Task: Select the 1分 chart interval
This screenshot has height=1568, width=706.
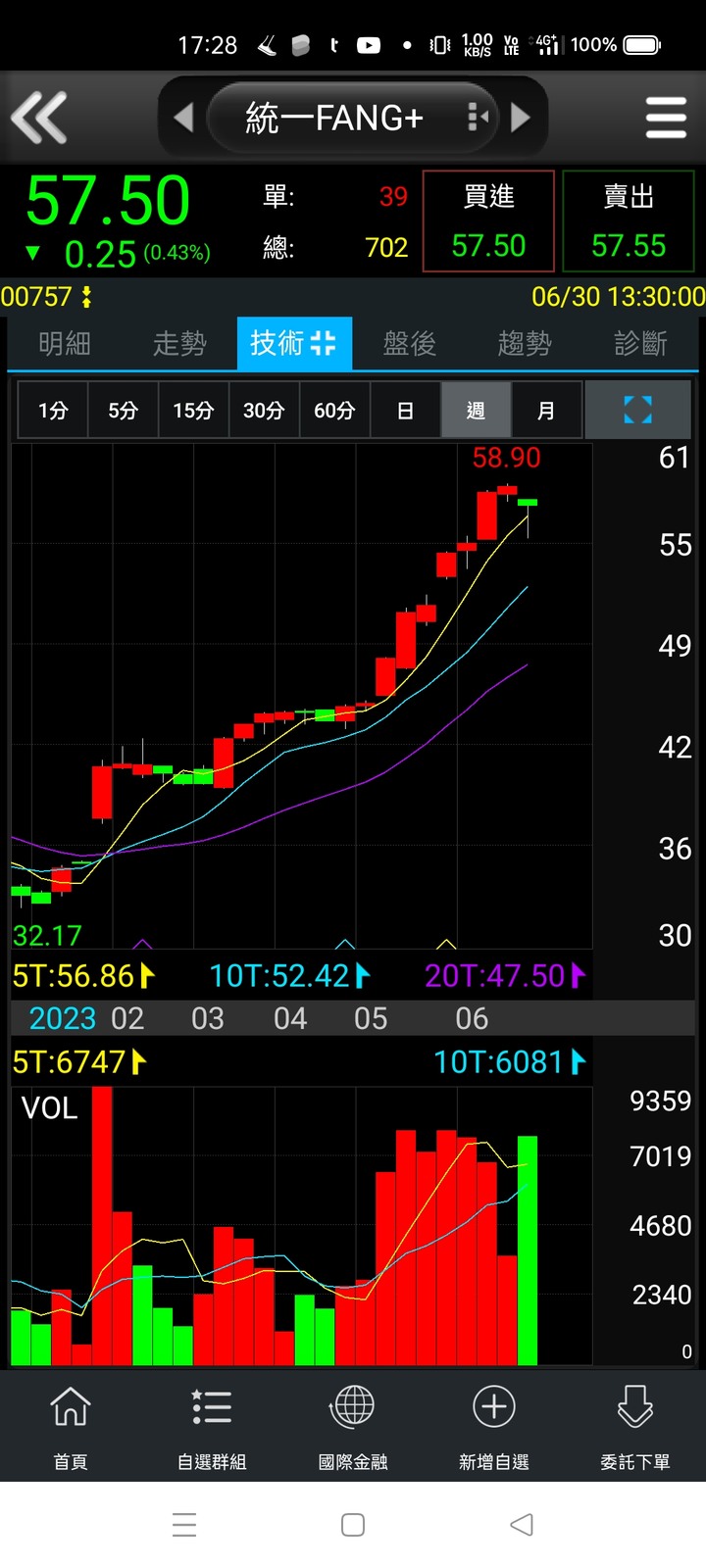Action: tap(53, 410)
